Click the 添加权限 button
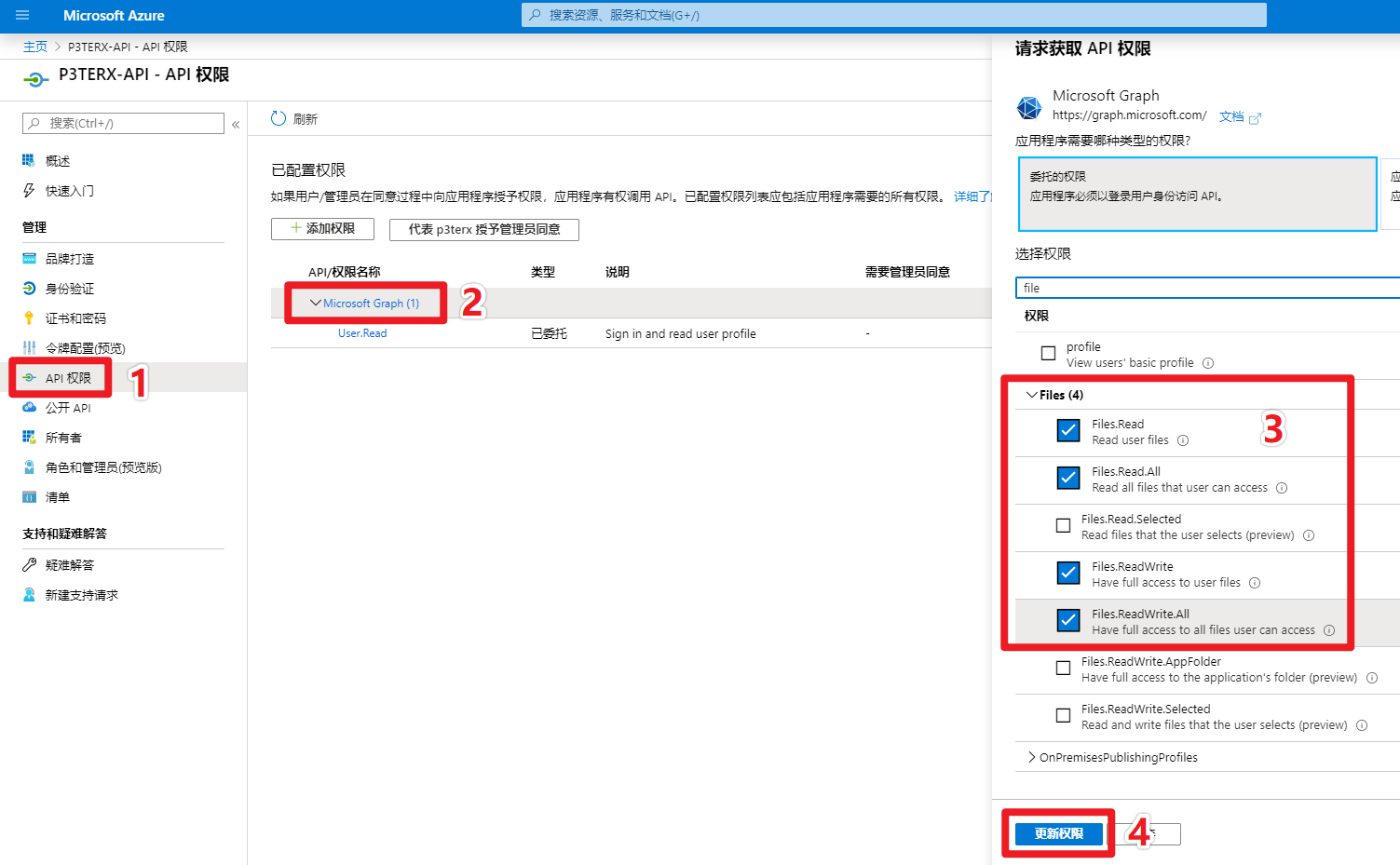The image size is (1400, 865). click(322, 229)
